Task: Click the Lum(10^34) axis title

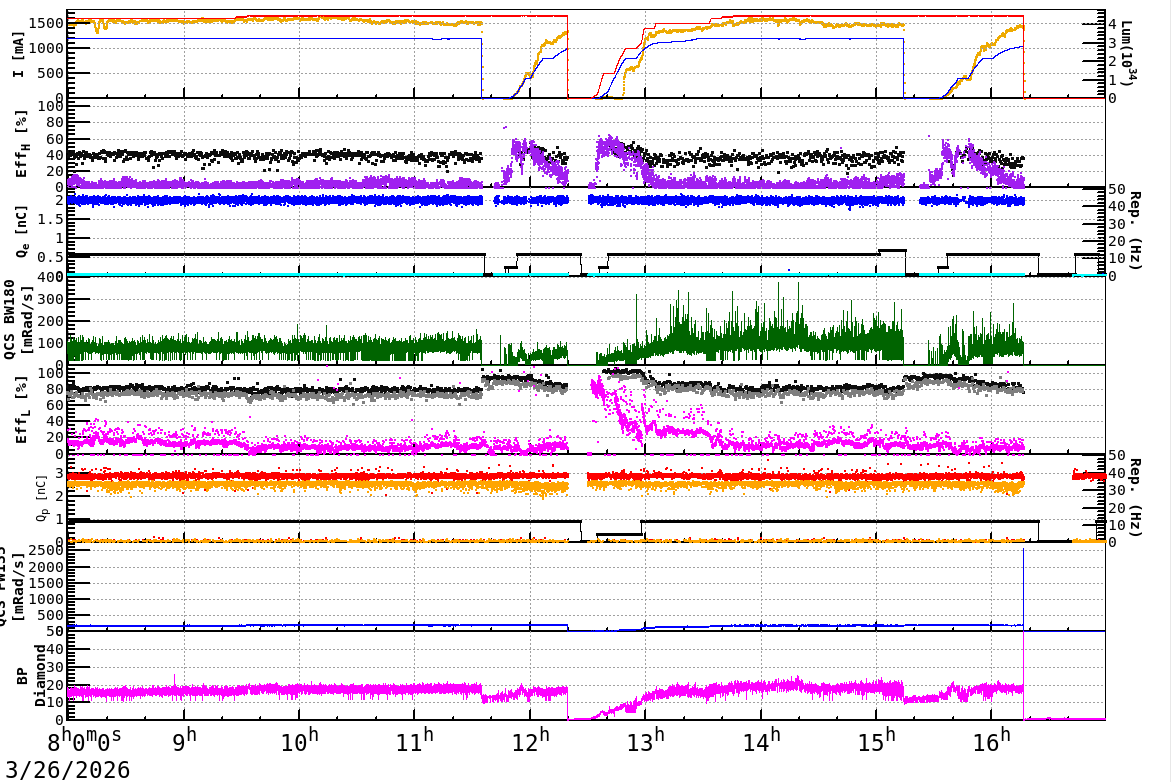Action: 1130,52
